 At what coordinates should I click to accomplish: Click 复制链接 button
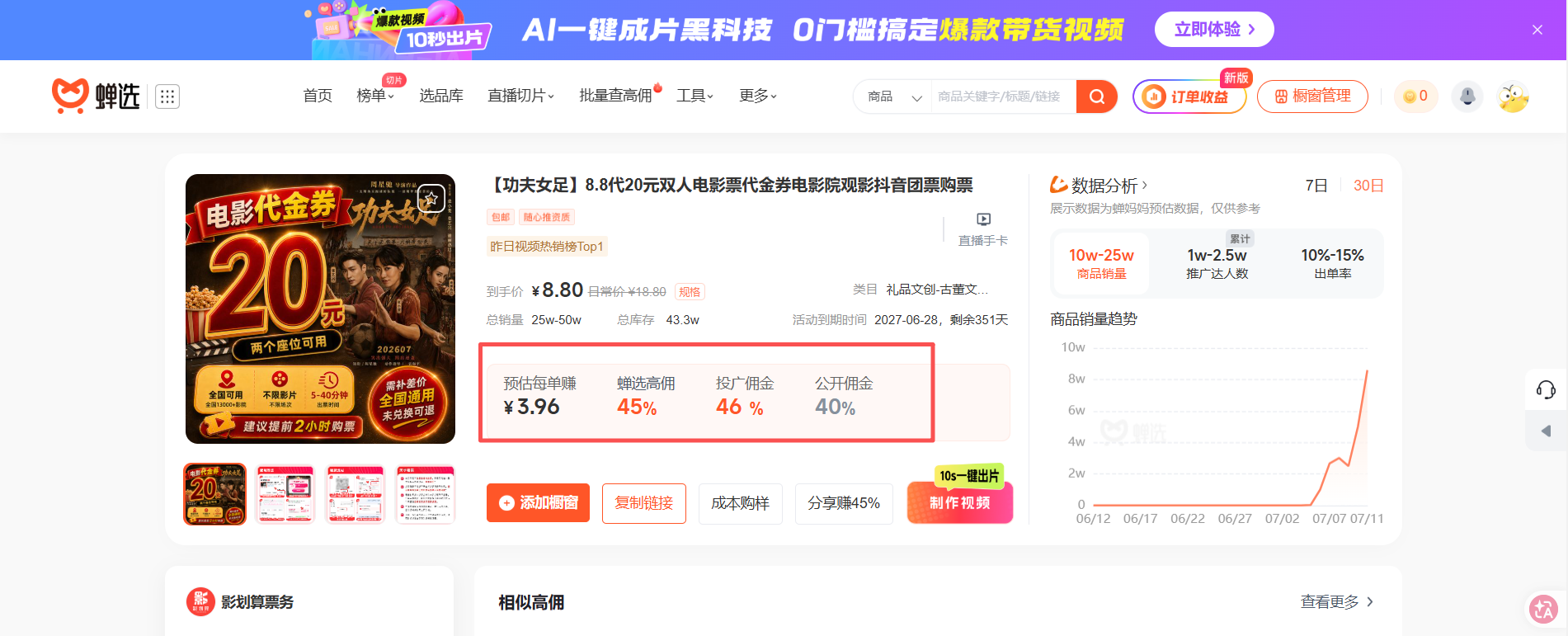tap(644, 503)
